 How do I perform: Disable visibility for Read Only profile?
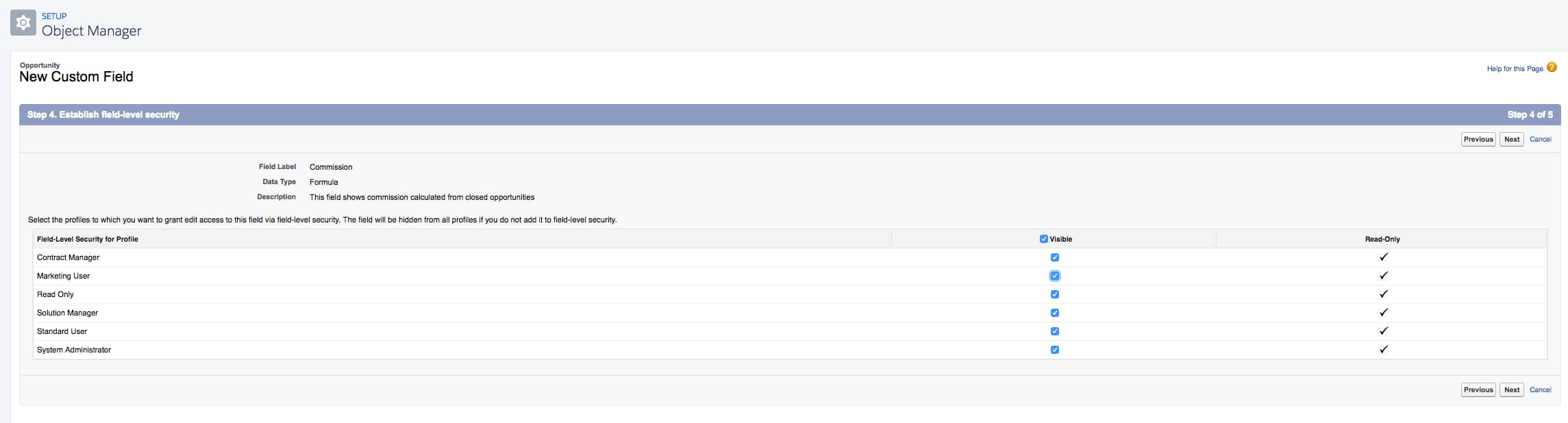(1054, 294)
